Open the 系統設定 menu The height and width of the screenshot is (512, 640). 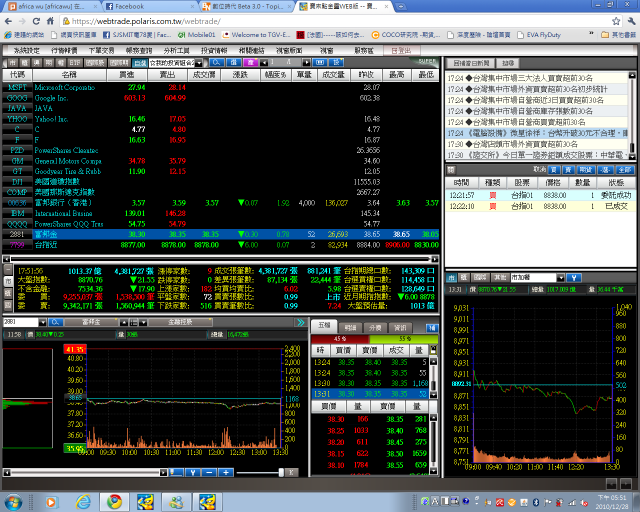click(27, 51)
